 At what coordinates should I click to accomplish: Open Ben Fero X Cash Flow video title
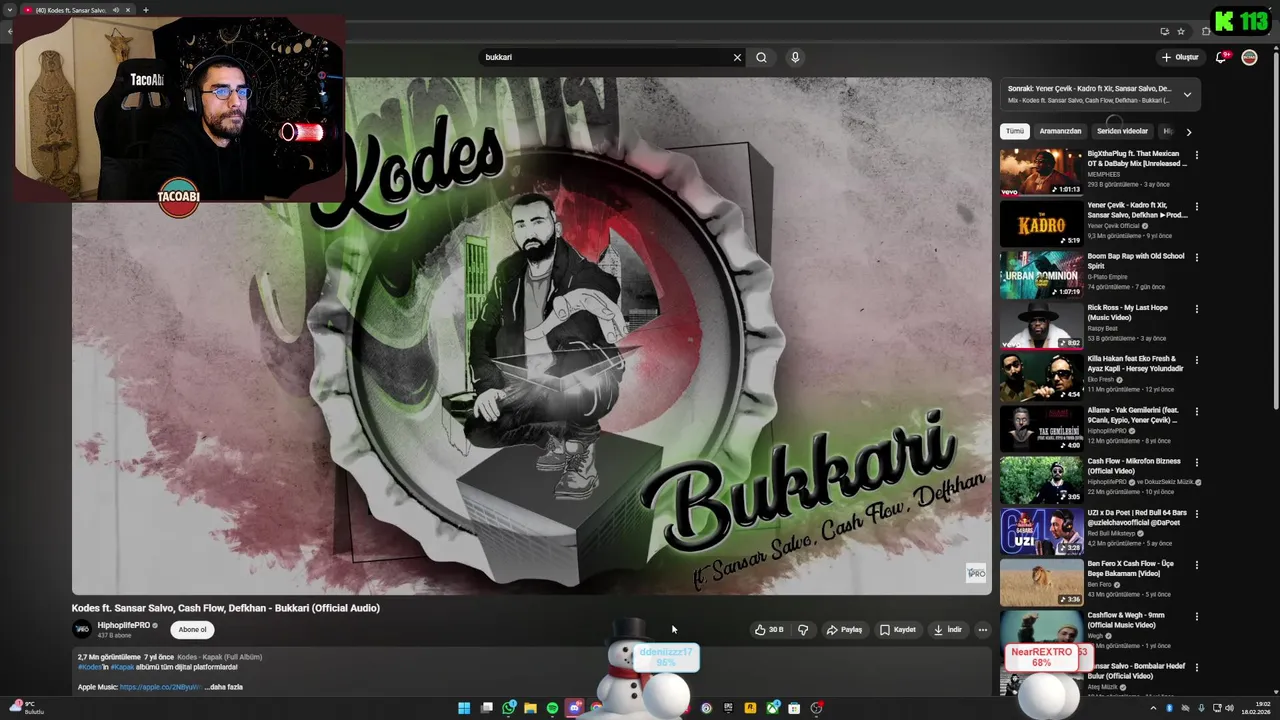(1131, 568)
